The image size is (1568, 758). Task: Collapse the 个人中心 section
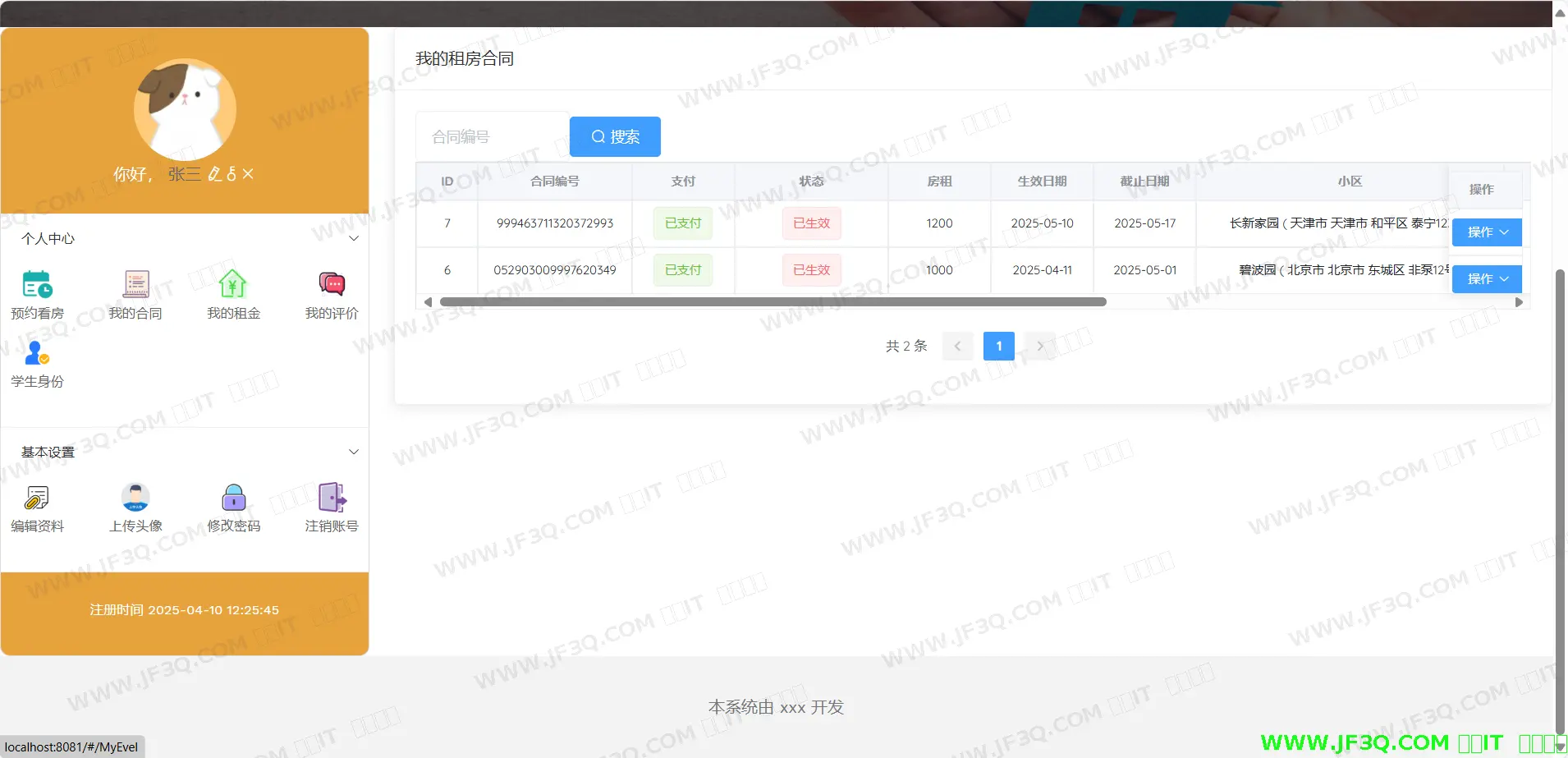[x=354, y=239]
